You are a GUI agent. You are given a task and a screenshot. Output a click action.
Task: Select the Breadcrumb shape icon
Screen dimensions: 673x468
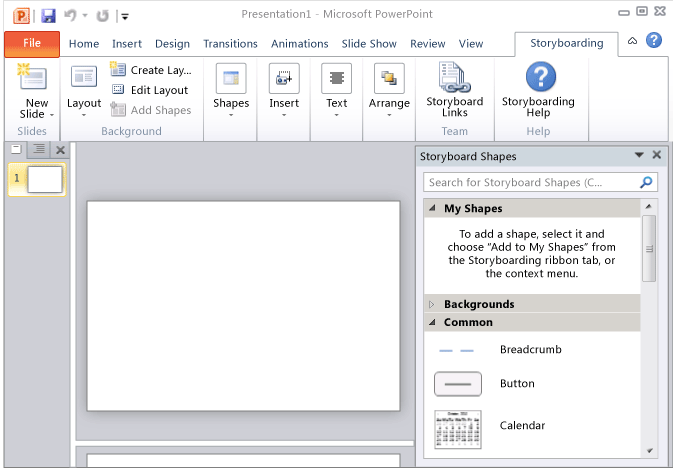point(457,350)
